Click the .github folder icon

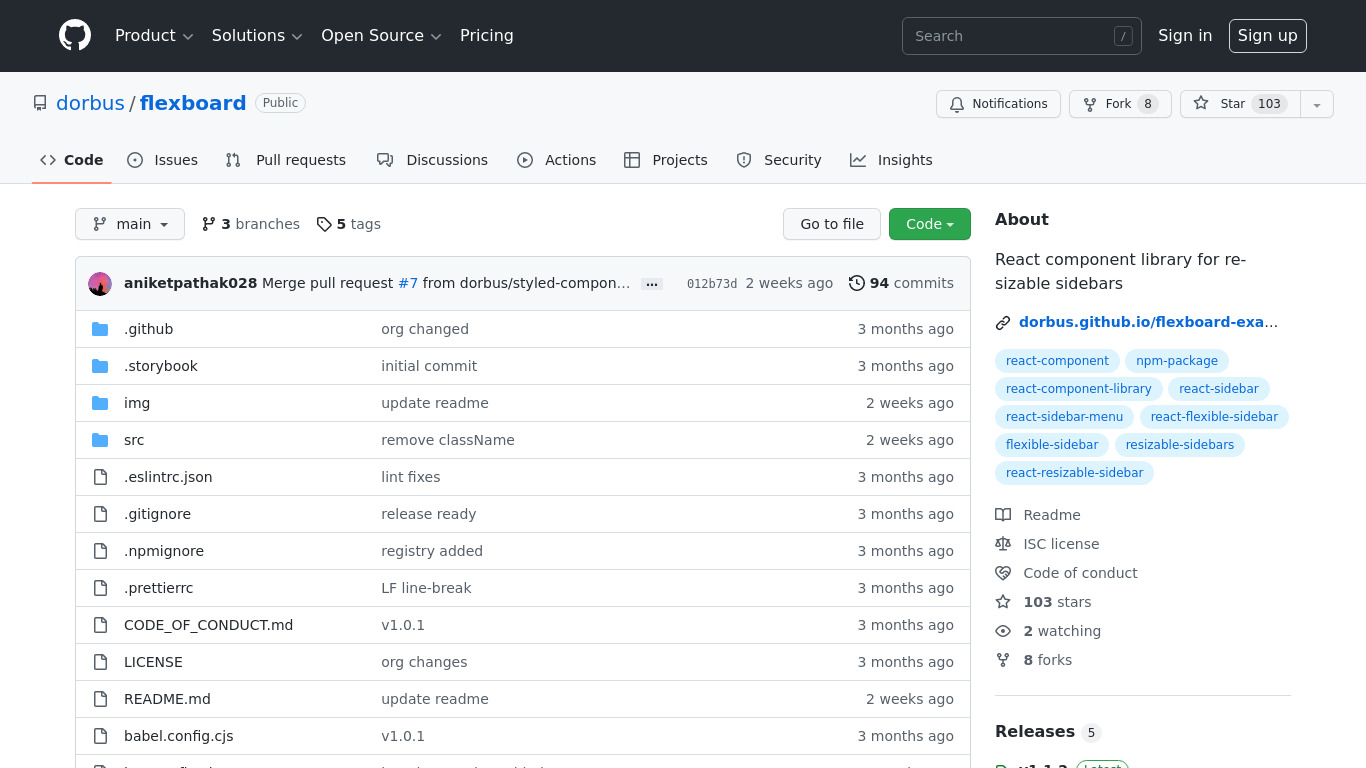[100, 329]
